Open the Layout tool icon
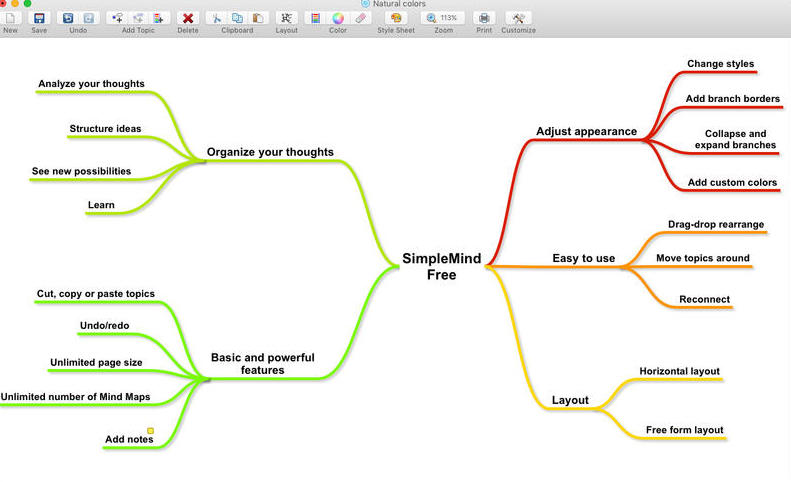This screenshot has height=482, width=791. (286, 18)
